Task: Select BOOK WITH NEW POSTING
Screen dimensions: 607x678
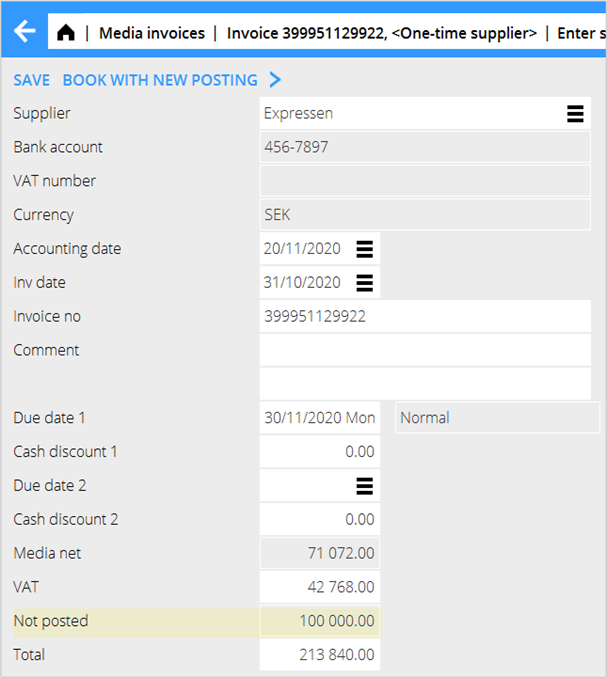Action: 160,80
